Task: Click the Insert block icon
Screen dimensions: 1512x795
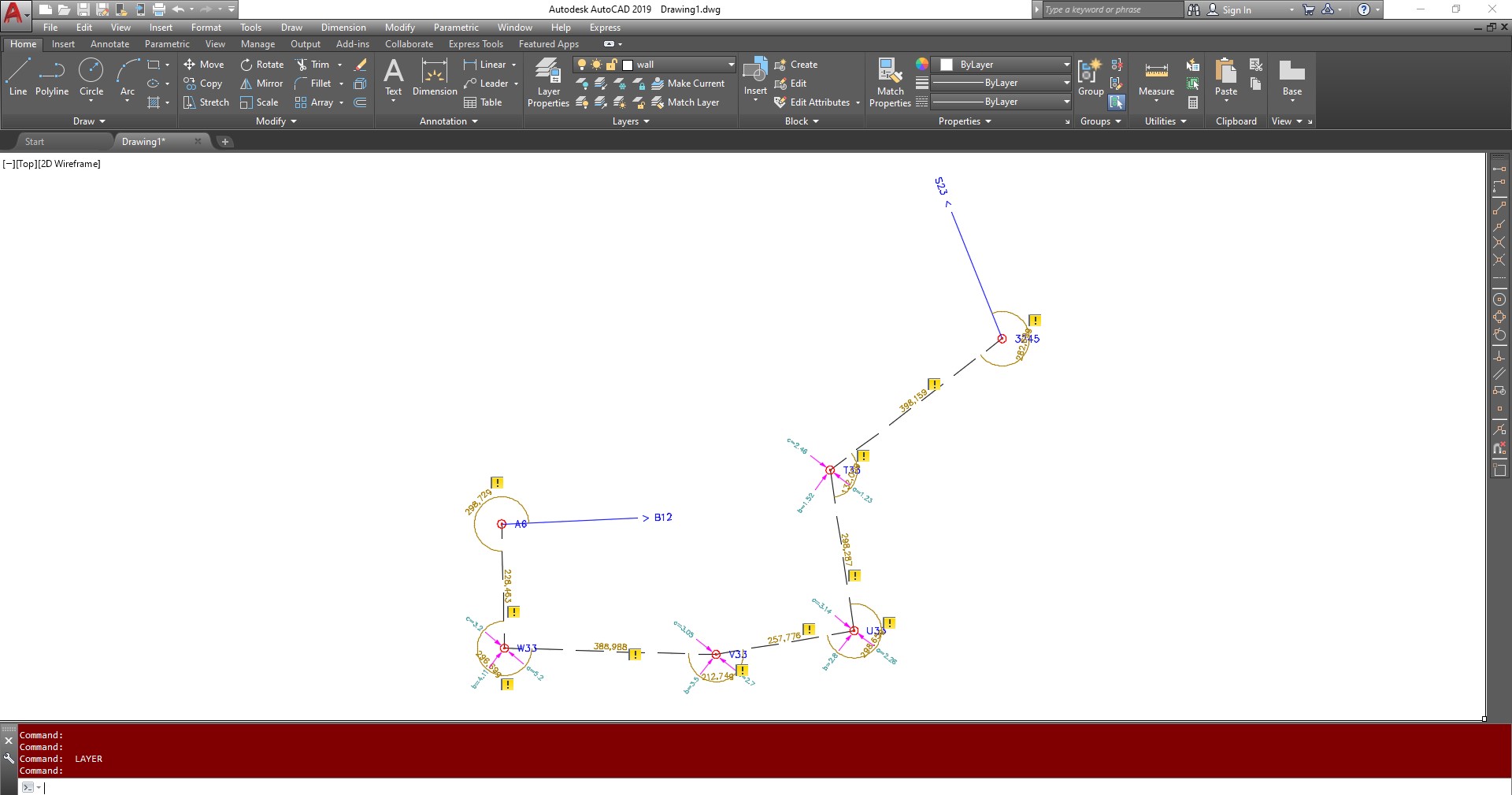Action: (755, 75)
